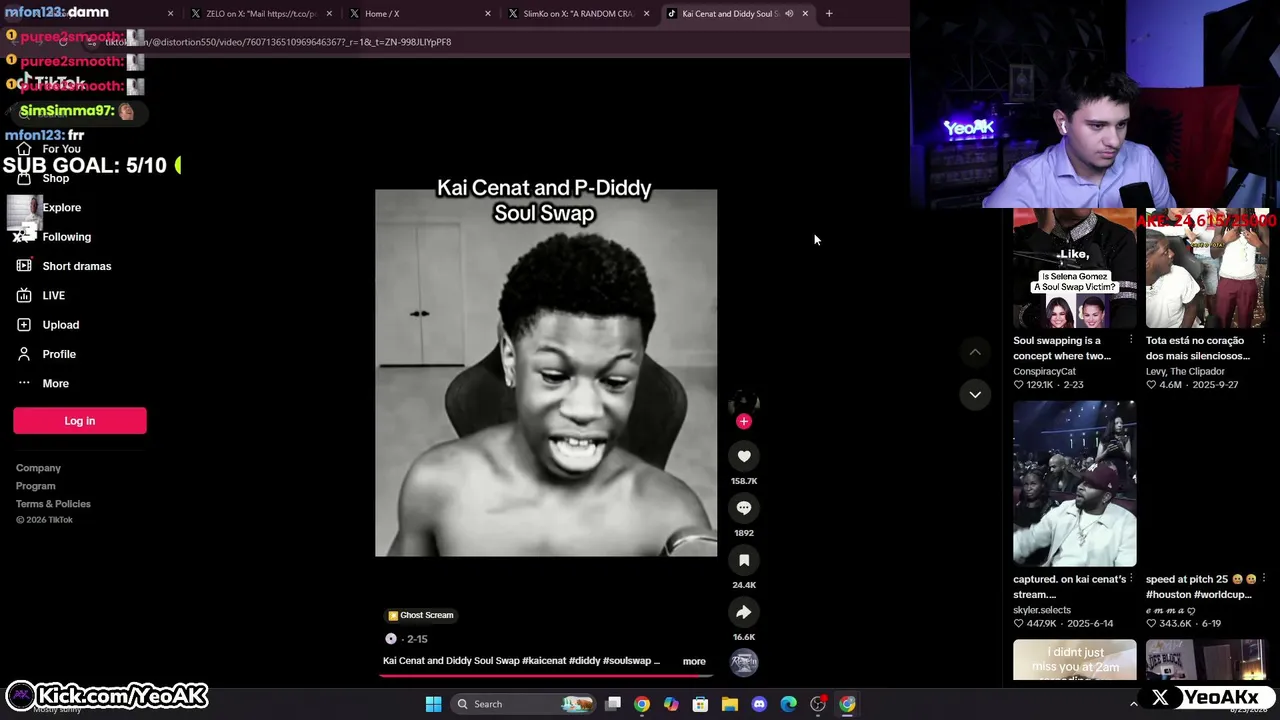Open Microsoft Edge from the taskbar

coord(788,704)
